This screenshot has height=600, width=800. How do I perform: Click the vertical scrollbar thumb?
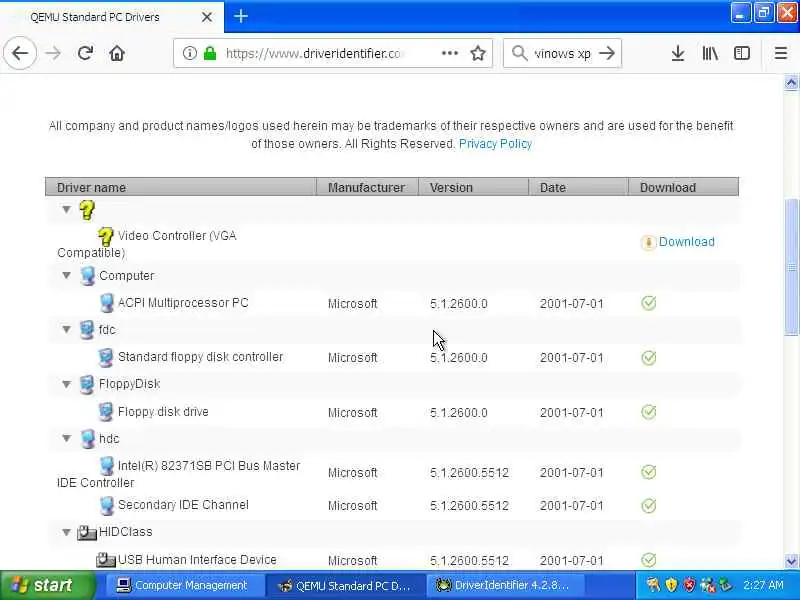[x=791, y=267]
